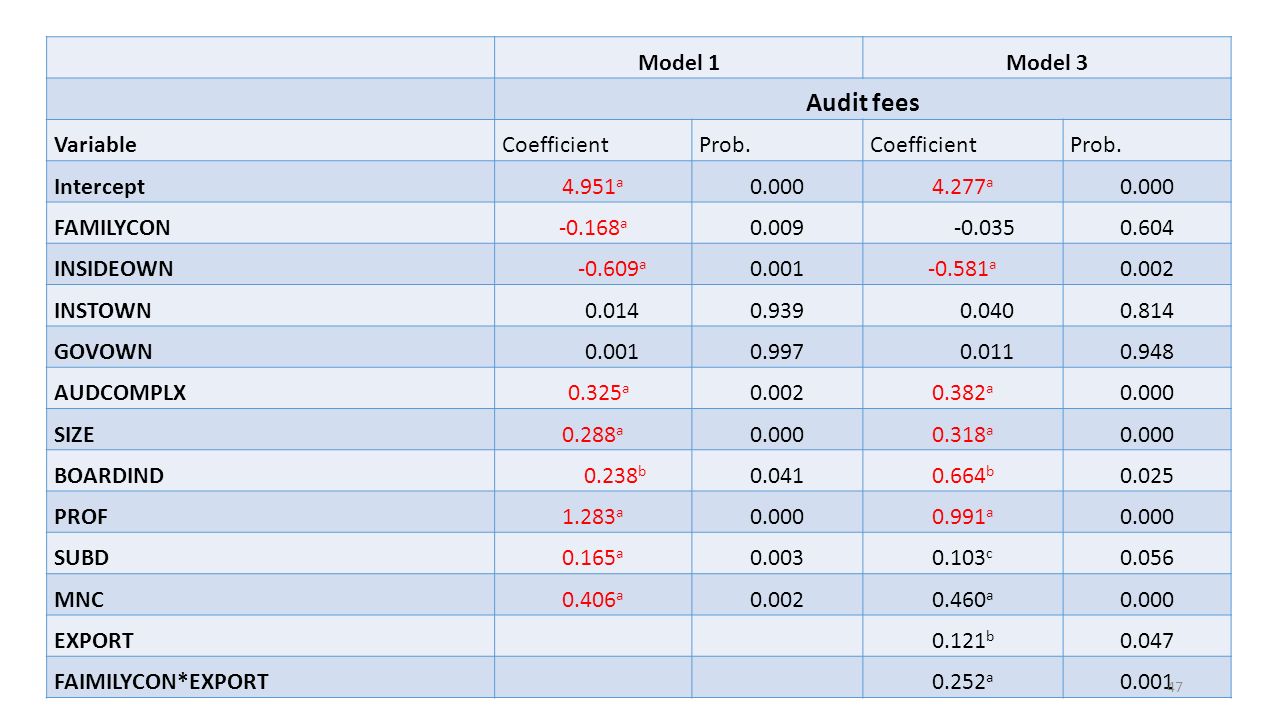The width and height of the screenshot is (1280, 720).
Task: Select the "Intercept" row label
Action: [x=100, y=187]
